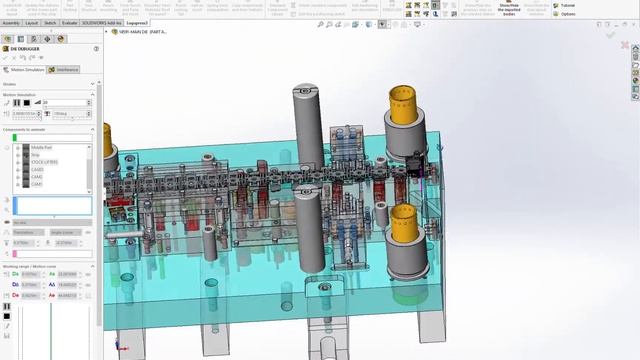The width and height of the screenshot is (640, 360).
Task: Select the Logopress3 tab
Action: 137,23
